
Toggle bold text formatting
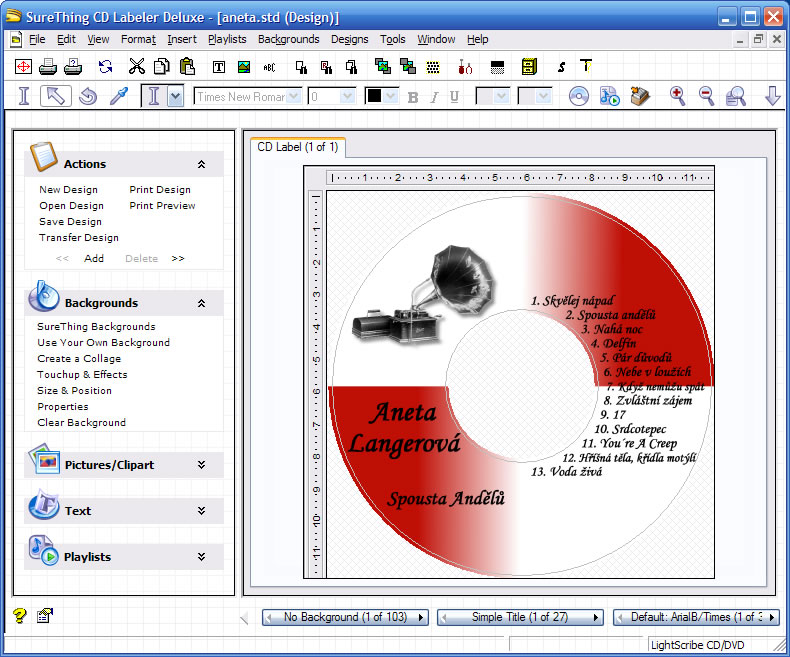(412, 97)
